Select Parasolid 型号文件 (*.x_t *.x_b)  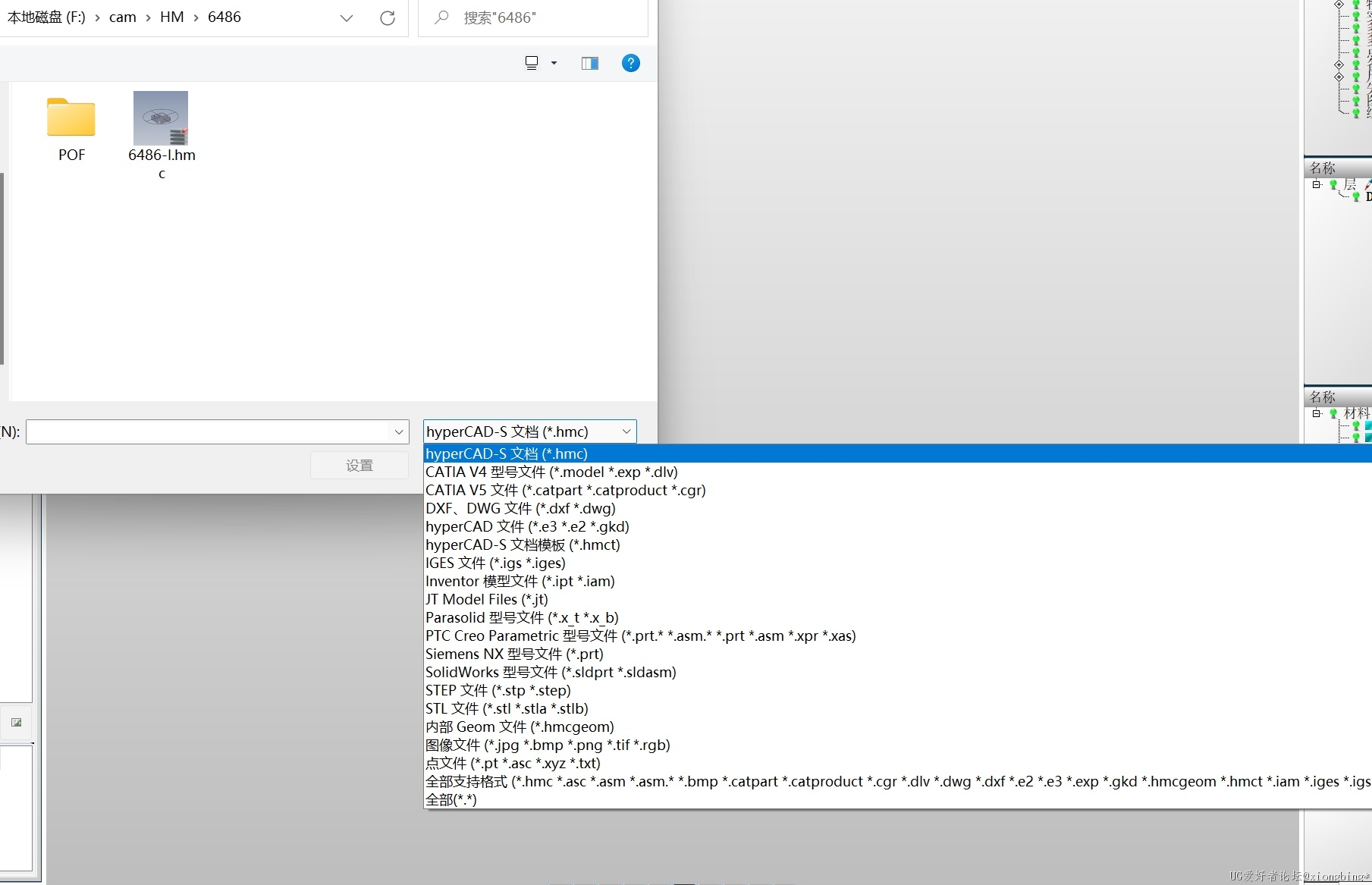[898, 617]
